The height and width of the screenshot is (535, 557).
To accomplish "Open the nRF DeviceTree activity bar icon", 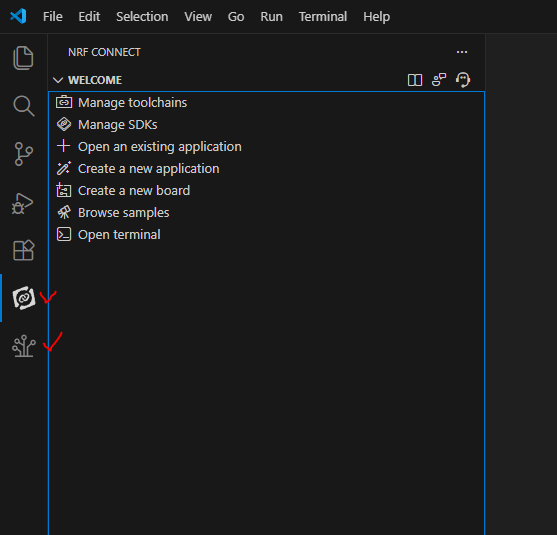I will point(24,346).
